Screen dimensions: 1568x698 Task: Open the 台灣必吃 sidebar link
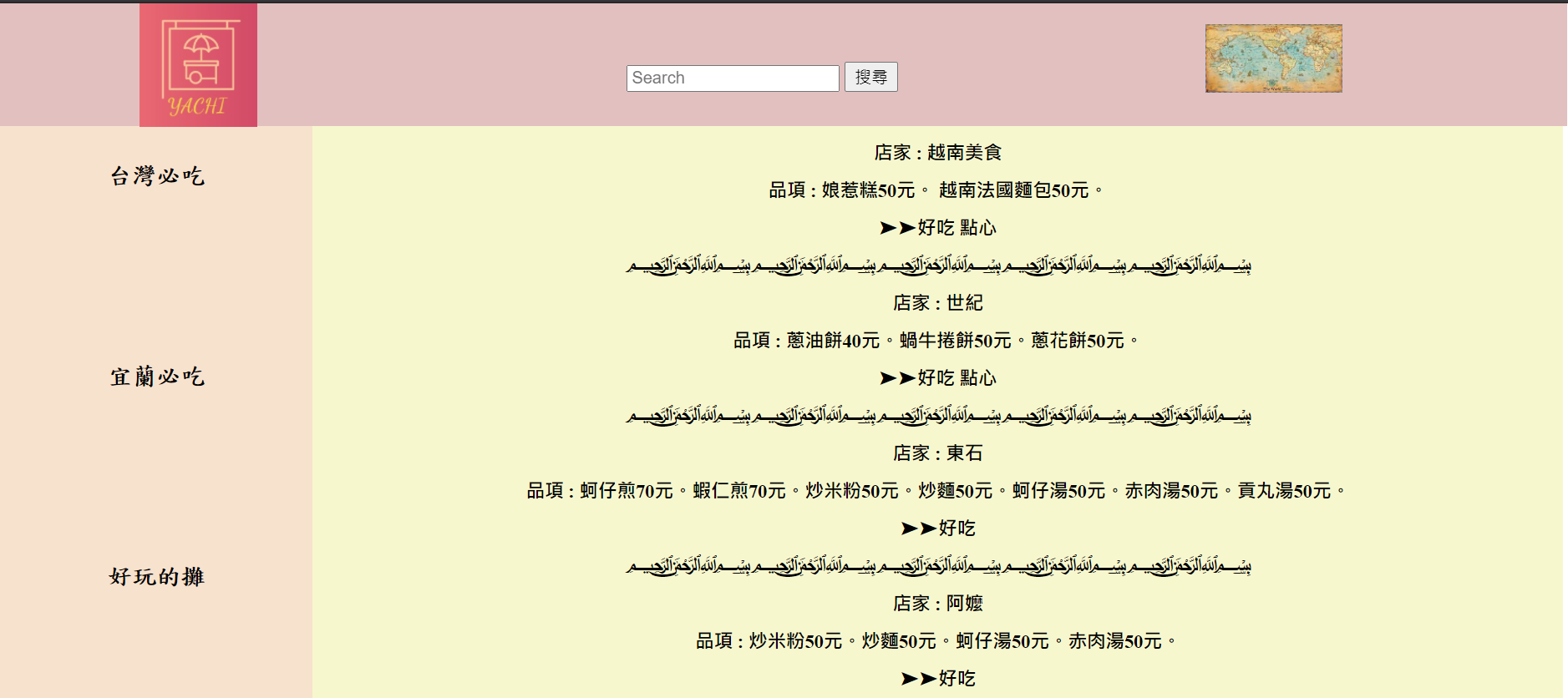coord(157,176)
